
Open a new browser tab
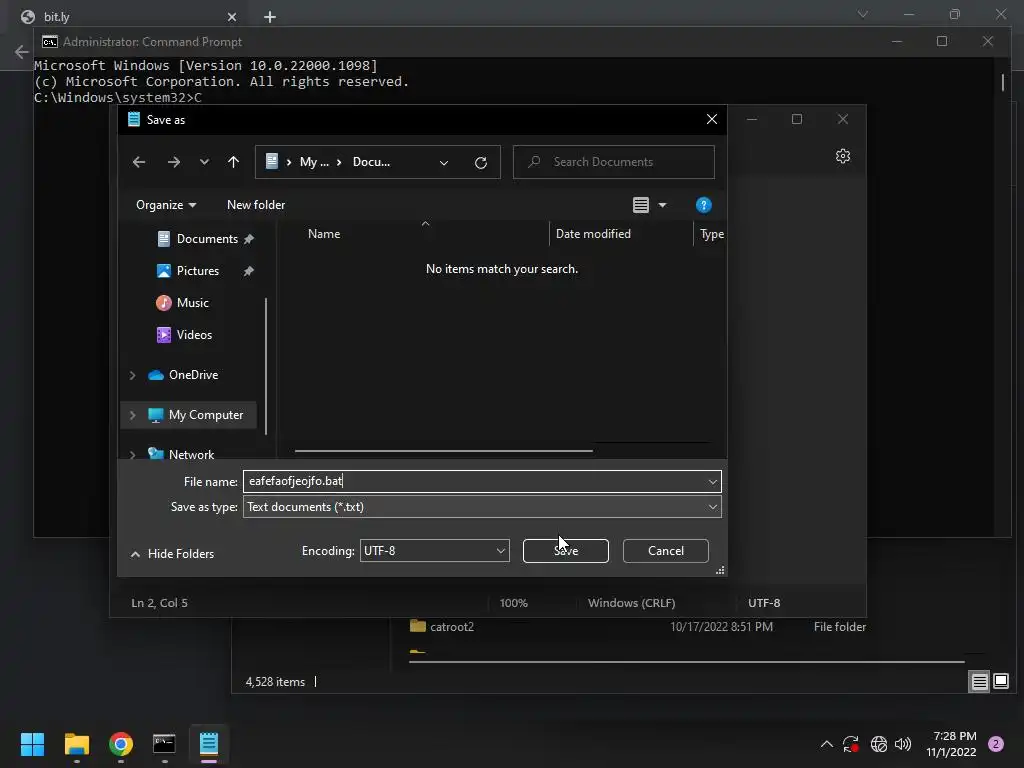coord(270,17)
